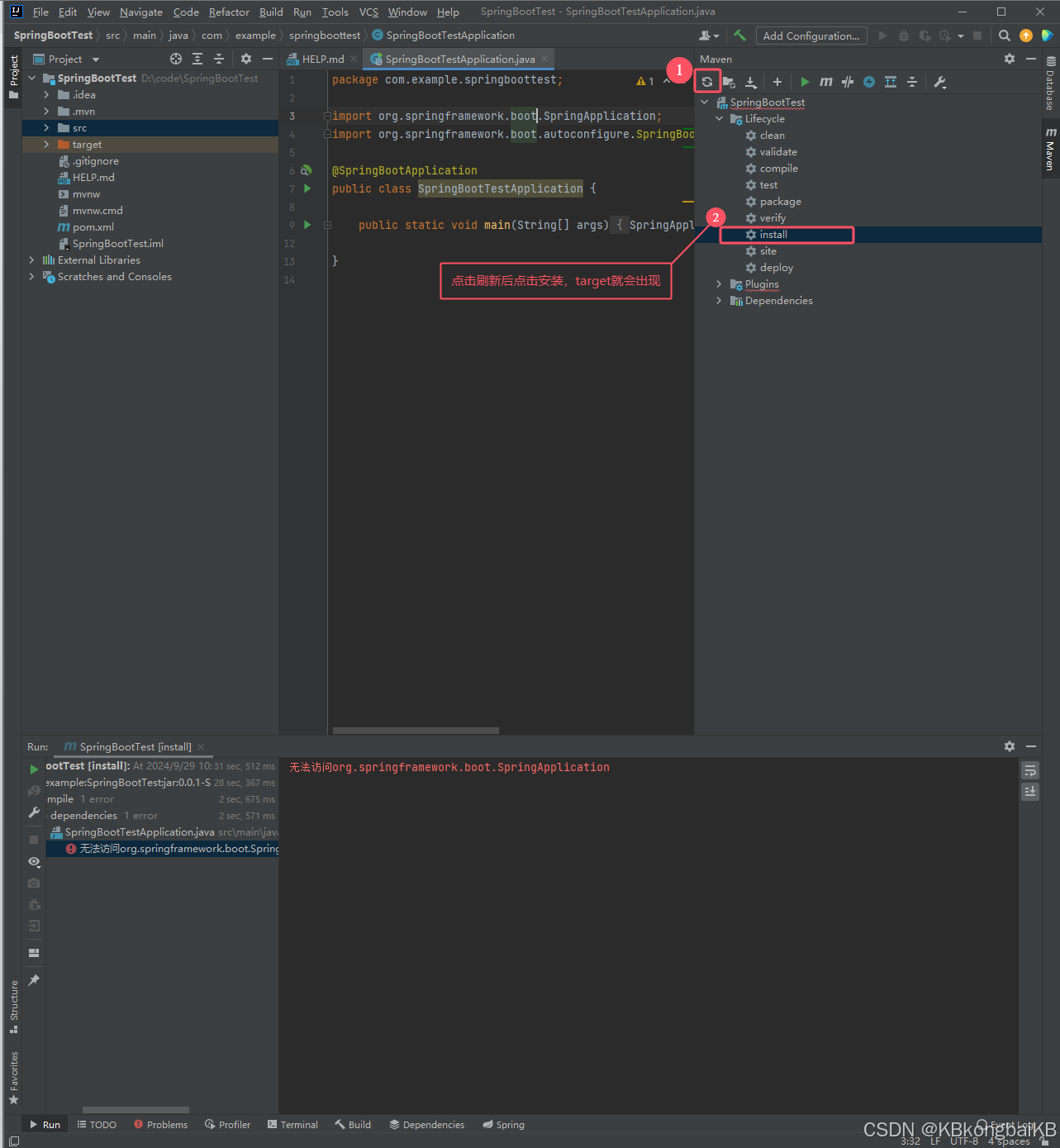Click Restore Layout icon in Run panel
The height and width of the screenshot is (1148, 1060).
coord(34,953)
